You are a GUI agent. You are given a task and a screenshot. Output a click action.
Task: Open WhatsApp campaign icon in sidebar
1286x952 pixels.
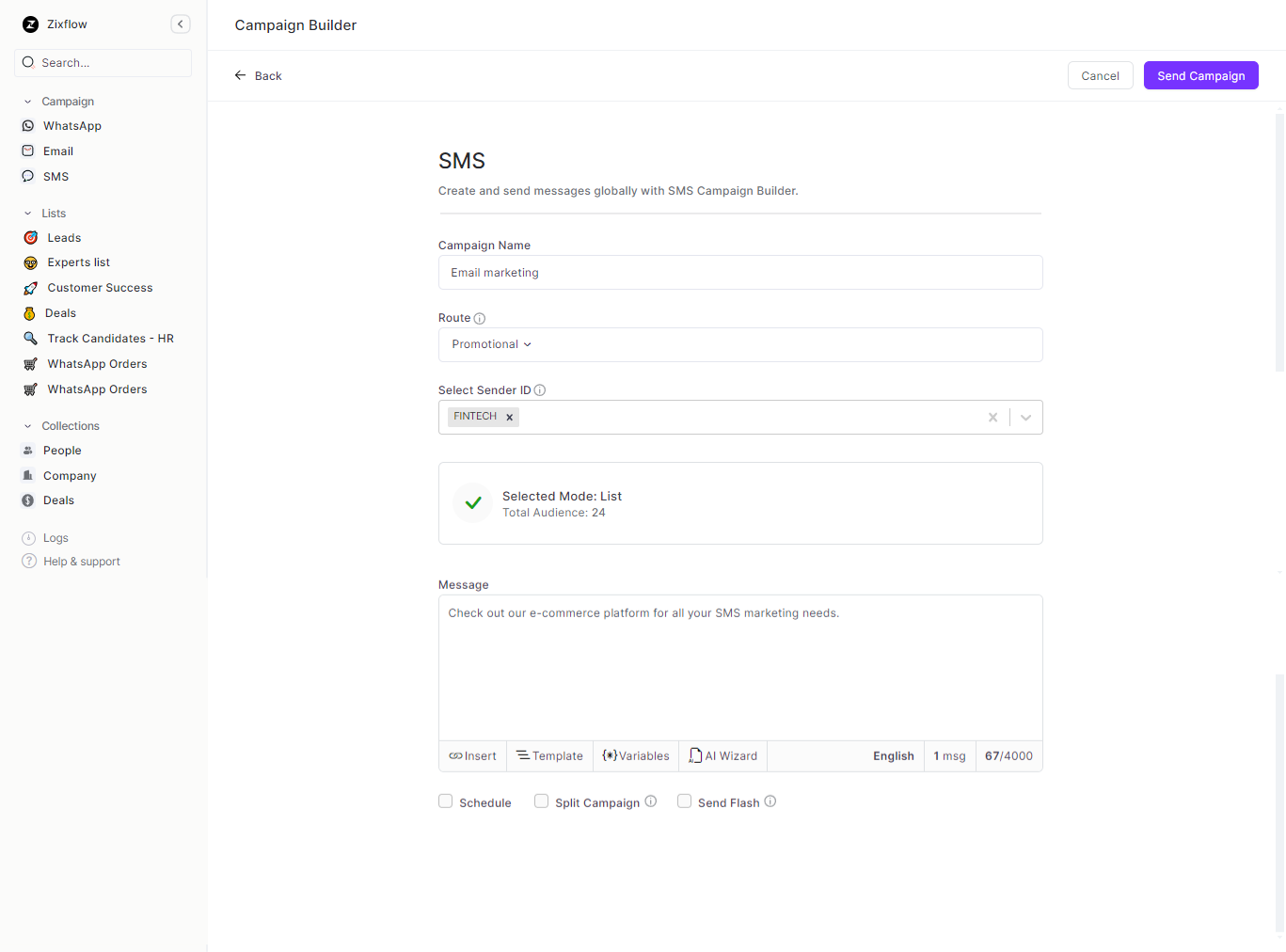[x=28, y=126]
